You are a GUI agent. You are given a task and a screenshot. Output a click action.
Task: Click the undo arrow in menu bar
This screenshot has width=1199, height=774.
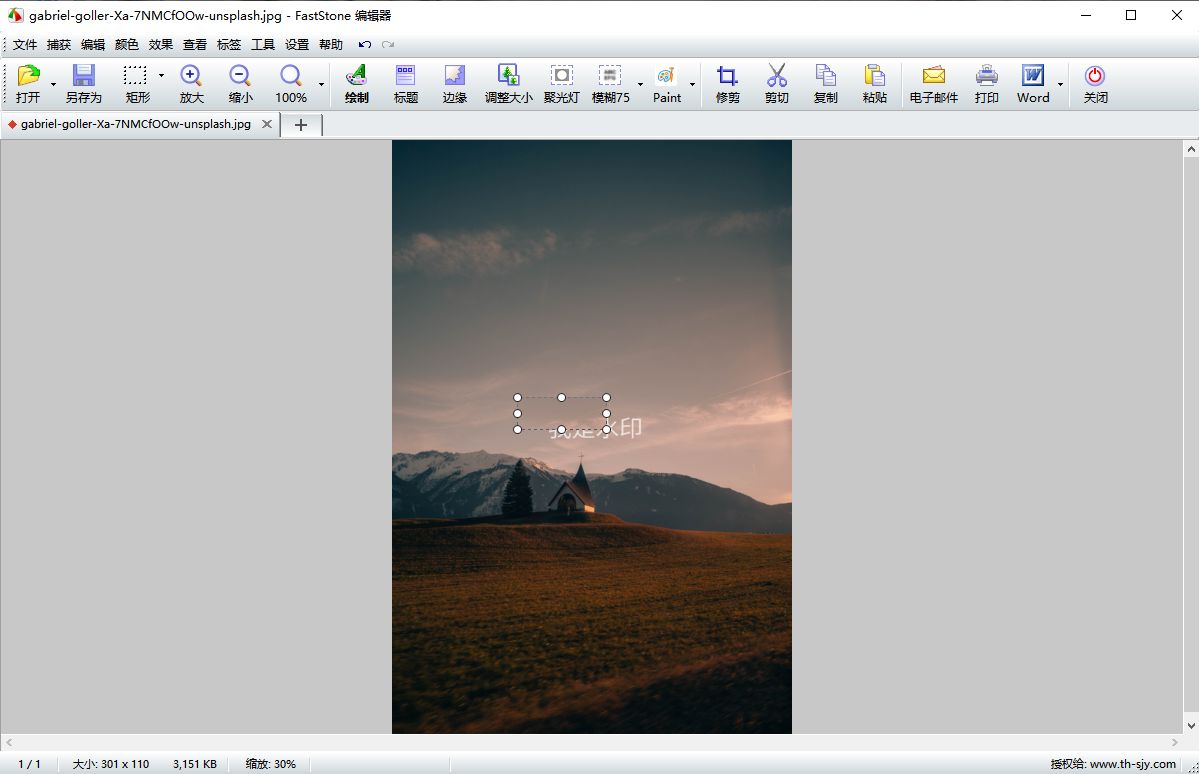[x=364, y=45]
